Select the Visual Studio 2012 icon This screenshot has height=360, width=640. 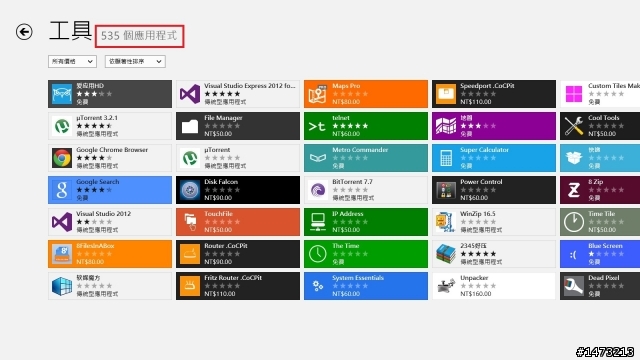(62, 222)
